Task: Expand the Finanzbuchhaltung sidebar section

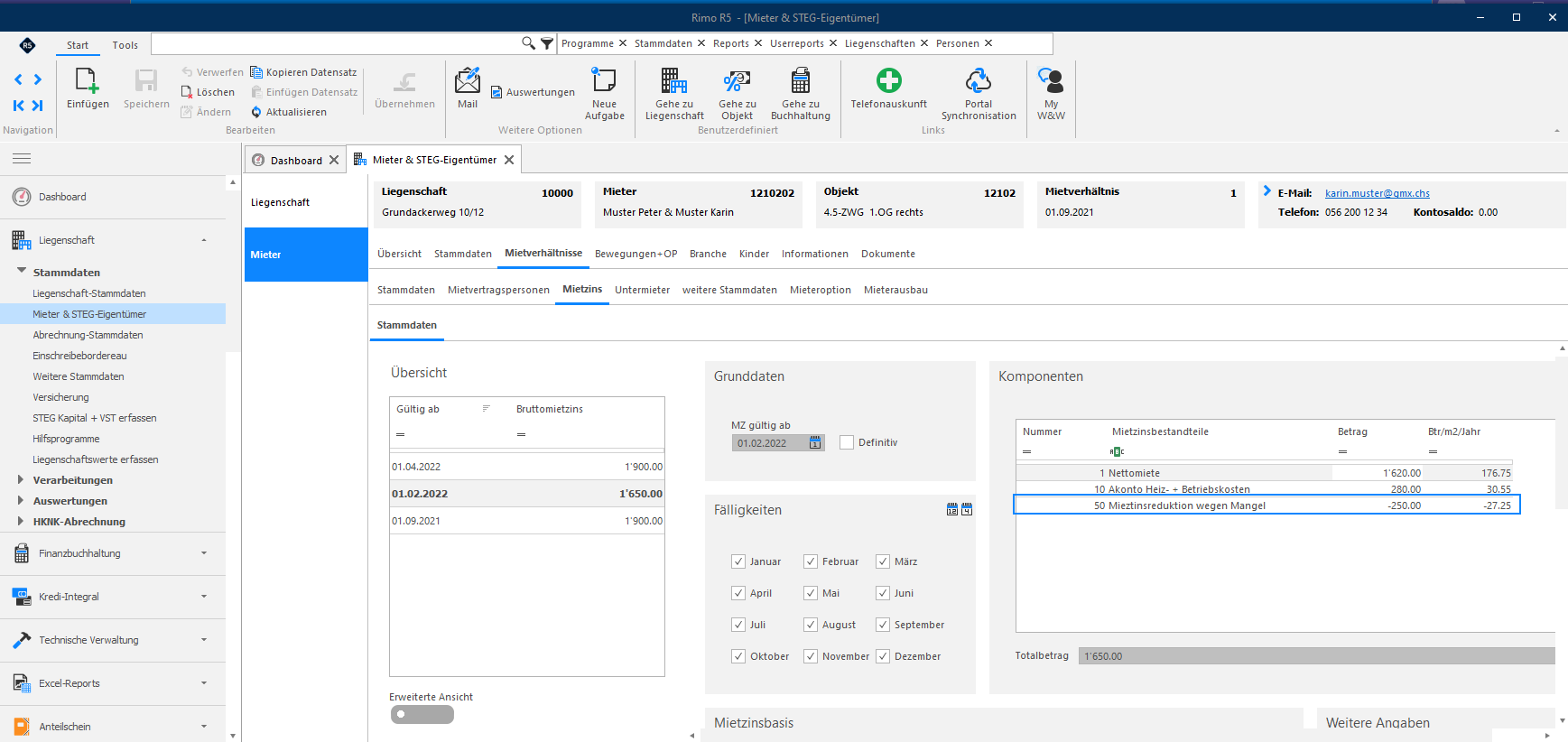Action: pos(113,553)
